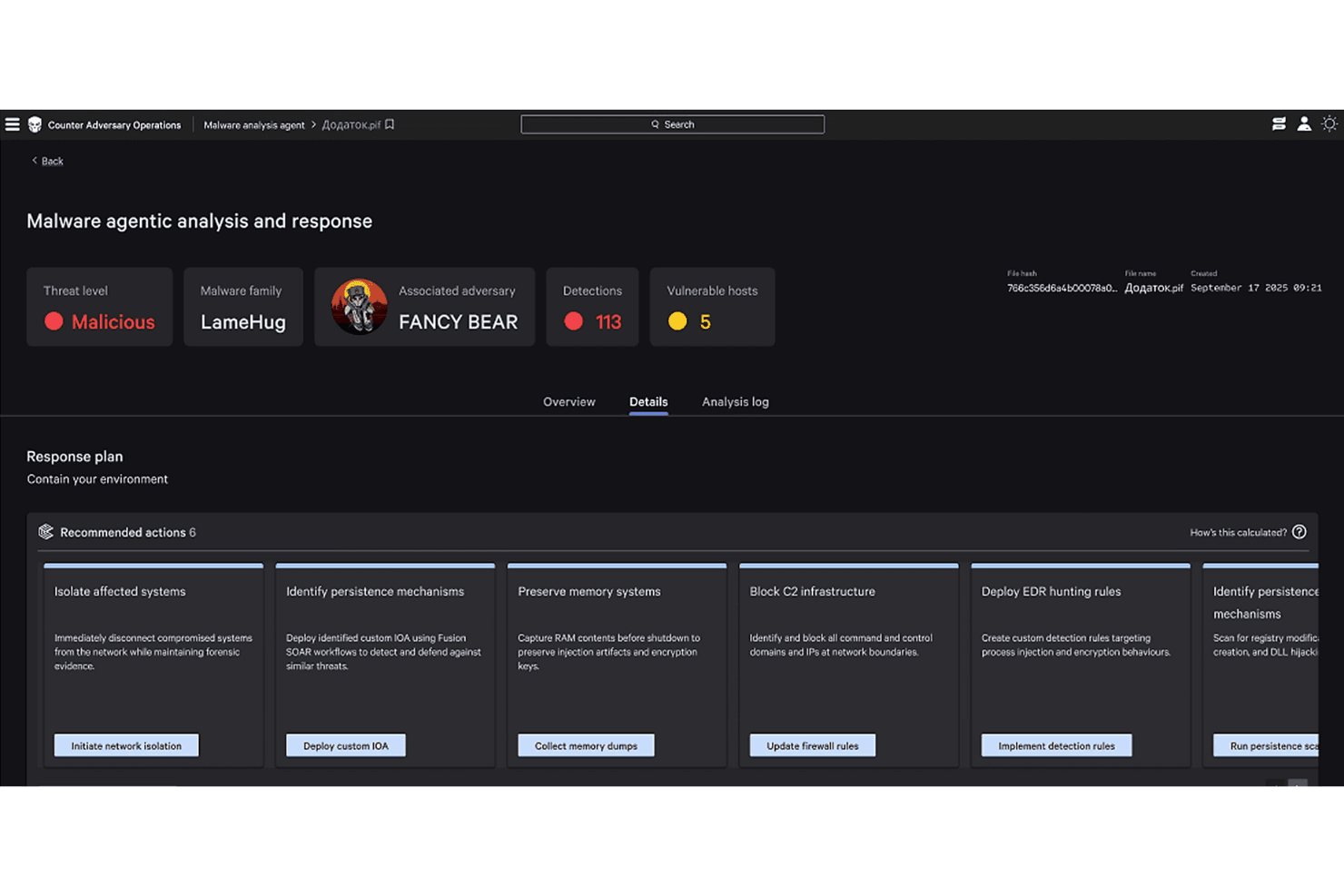Go back using the Back link
This screenshot has width=1344, height=896.
coord(47,161)
